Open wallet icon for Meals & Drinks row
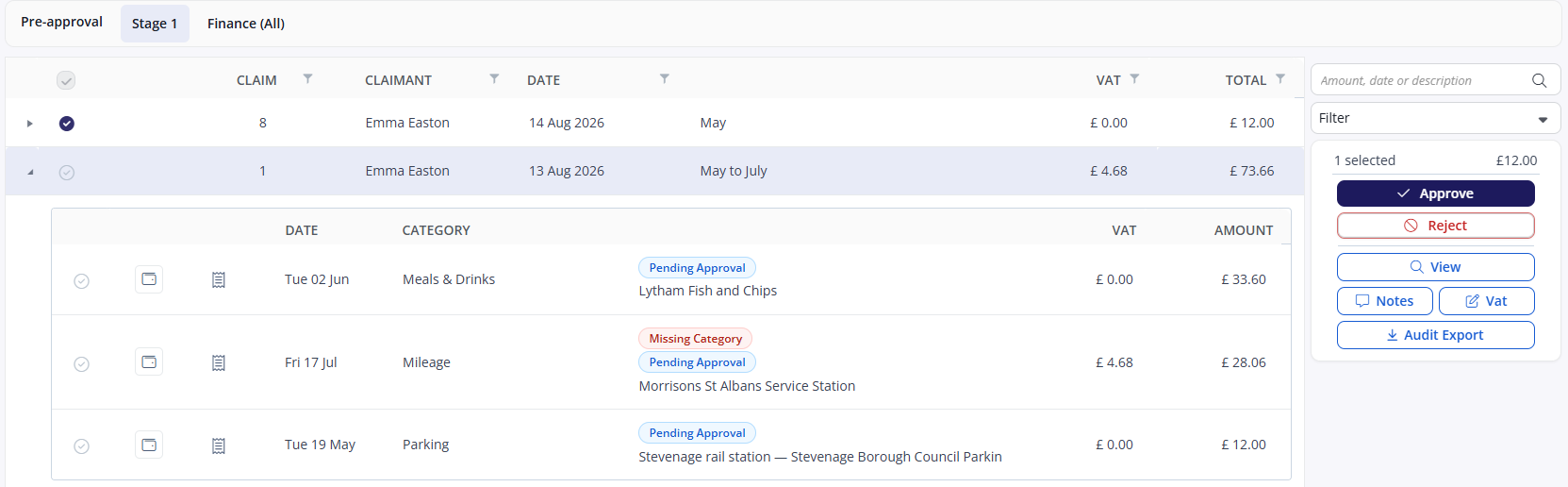Screen dimensions: 1568x487 coord(149,279)
